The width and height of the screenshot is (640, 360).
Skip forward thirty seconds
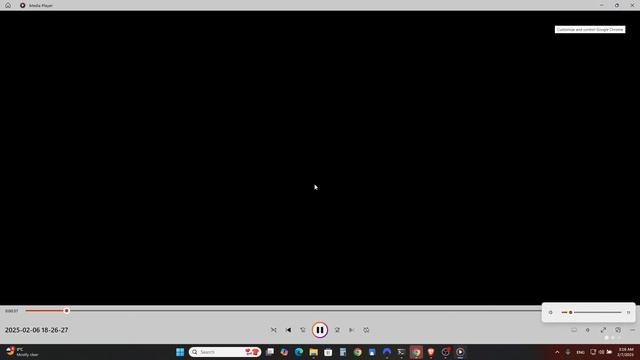pos(337,330)
